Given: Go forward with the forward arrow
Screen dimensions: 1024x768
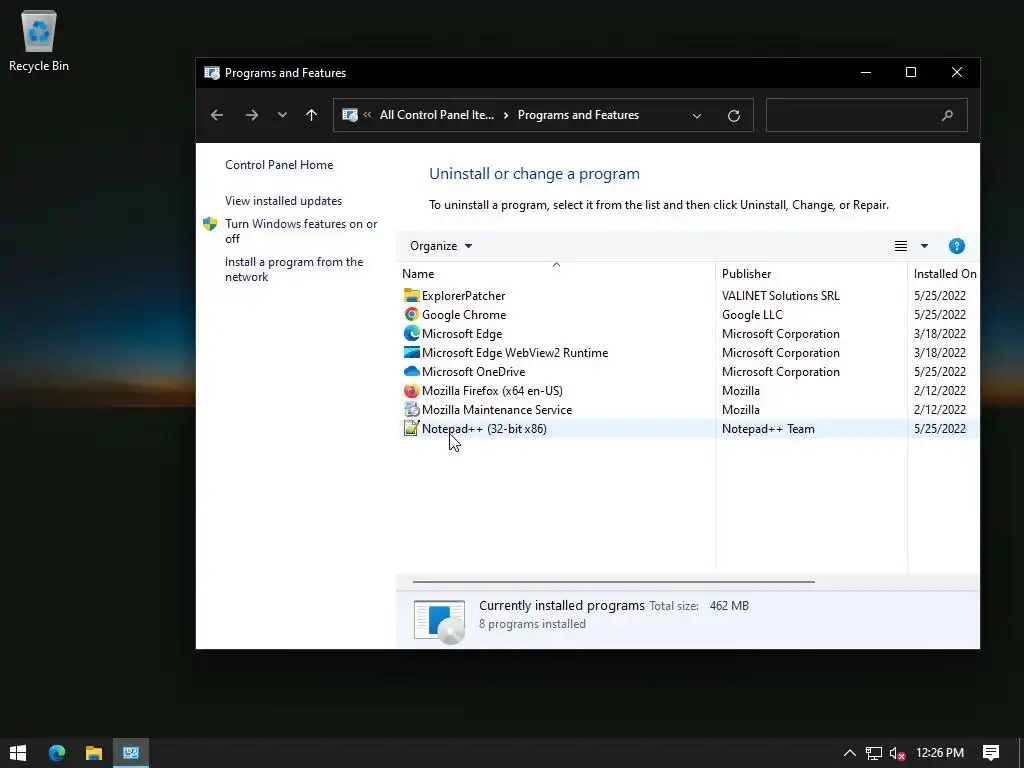Looking at the screenshot, I should 251,116.
